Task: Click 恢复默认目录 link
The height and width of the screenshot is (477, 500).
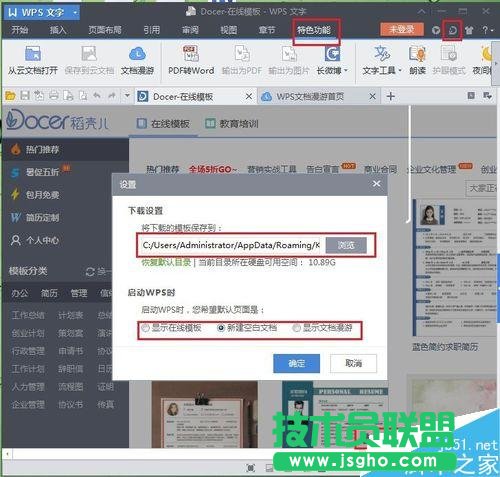Action: point(166,262)
